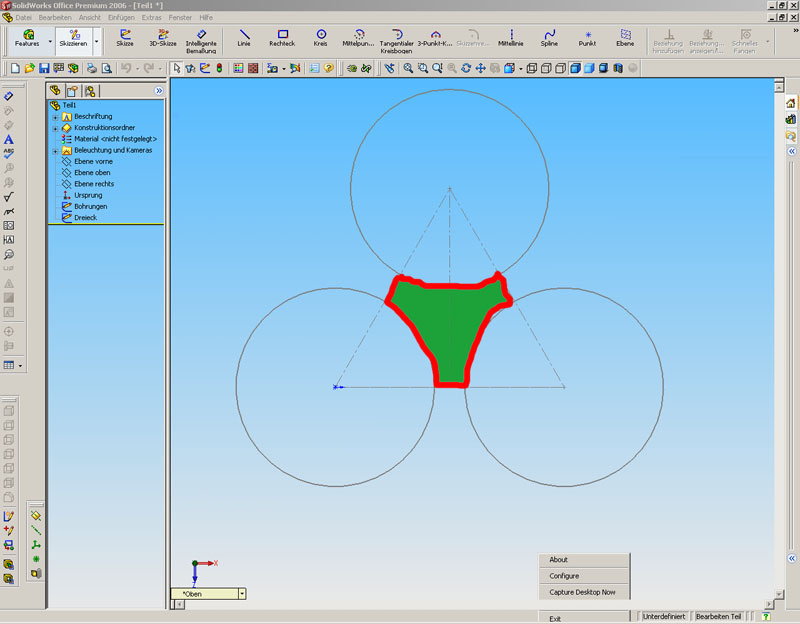Open the Einfügen menu

[x=123, y=18]
